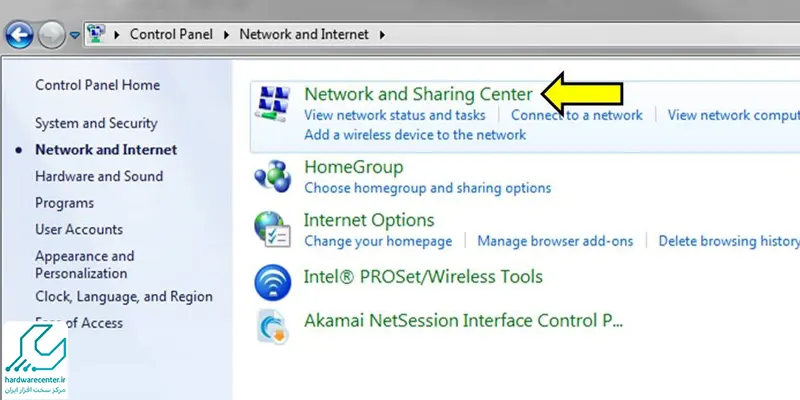Click the Network and Sharing Center icon
The width and height of the screenshot is (800, 400).
coord(272,104)
